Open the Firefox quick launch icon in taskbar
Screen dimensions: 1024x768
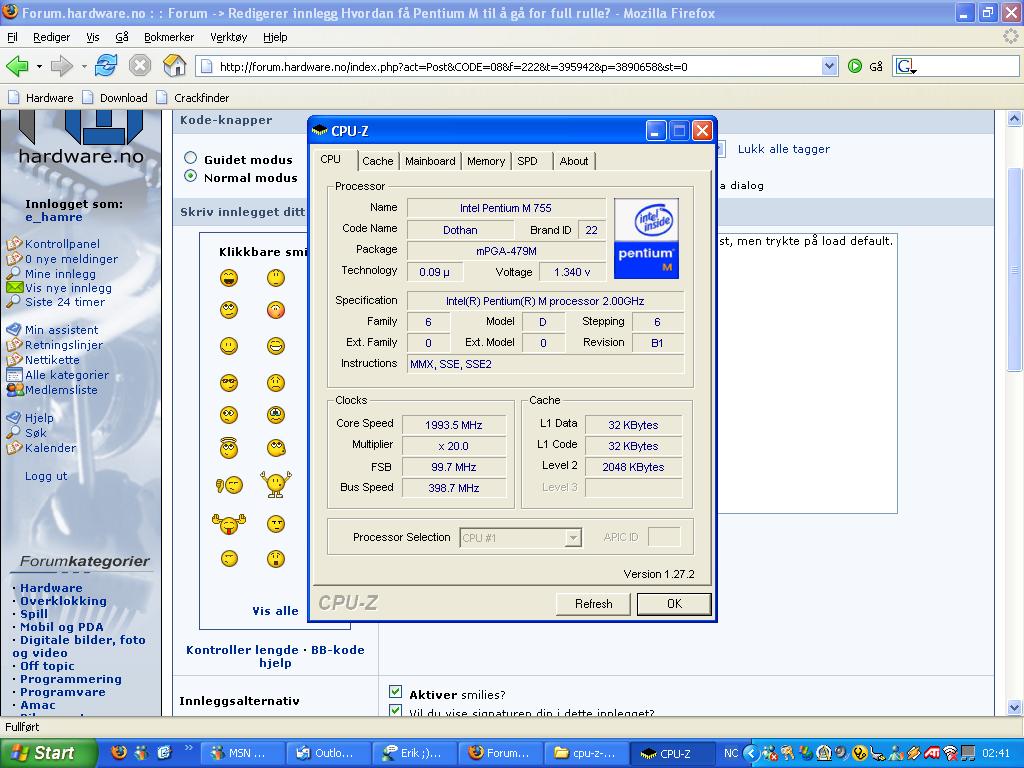(119, 752)
